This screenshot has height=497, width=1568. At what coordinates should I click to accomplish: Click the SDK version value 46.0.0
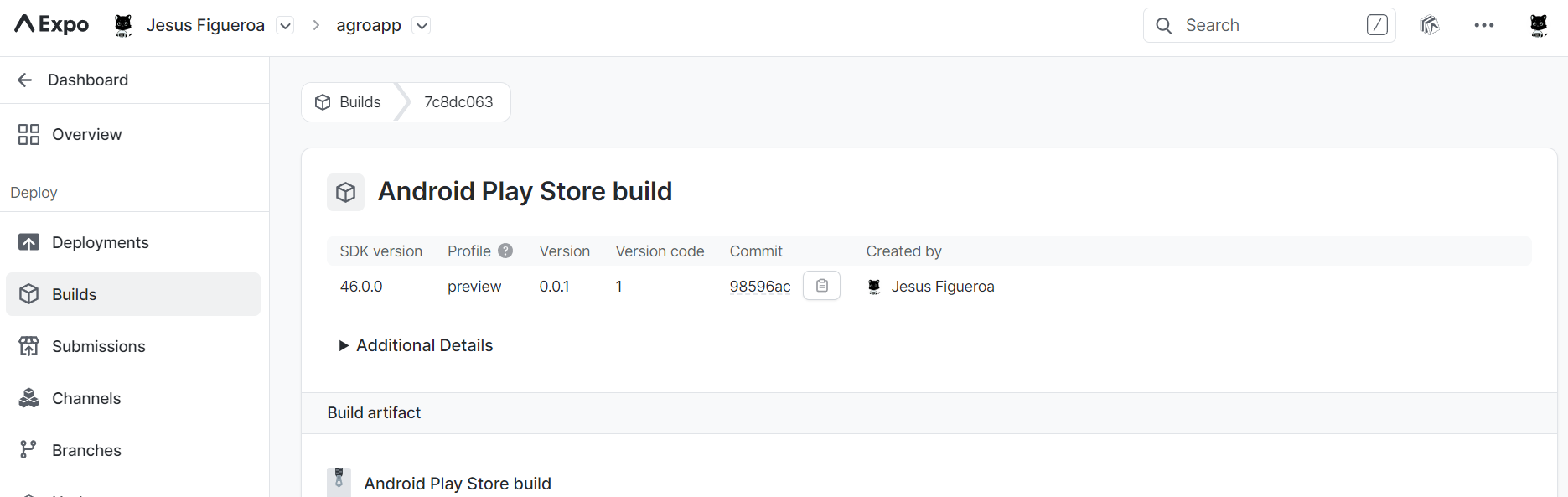(x=361, y=287)
